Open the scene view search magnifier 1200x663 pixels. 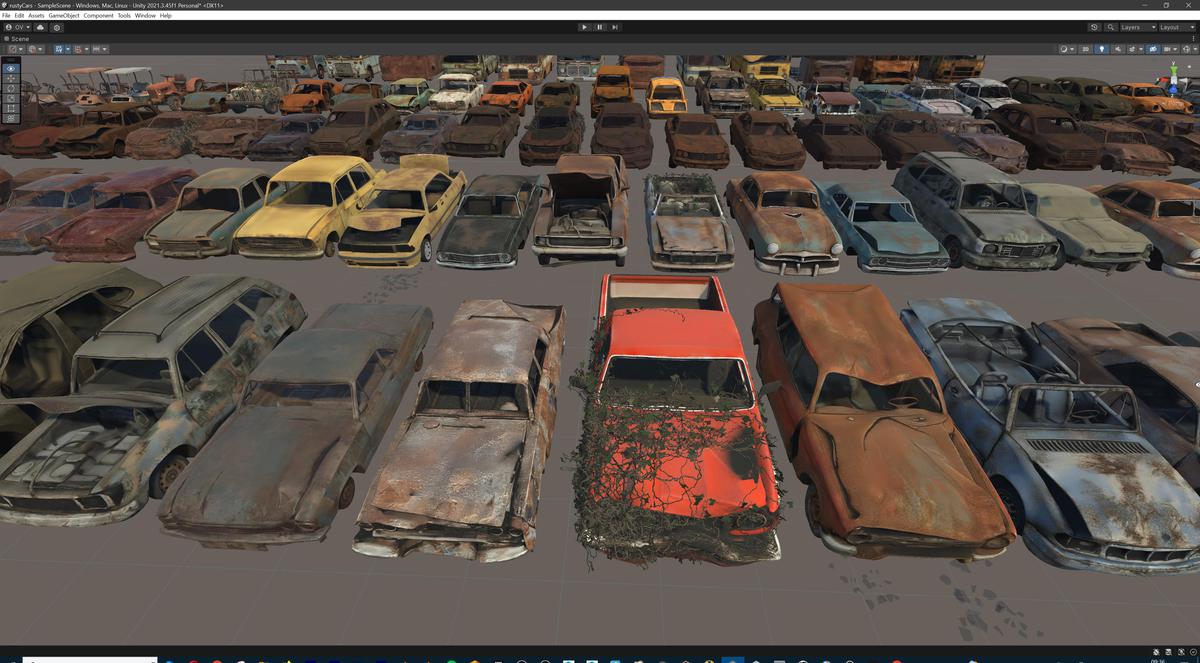[x=1111, y=27]
